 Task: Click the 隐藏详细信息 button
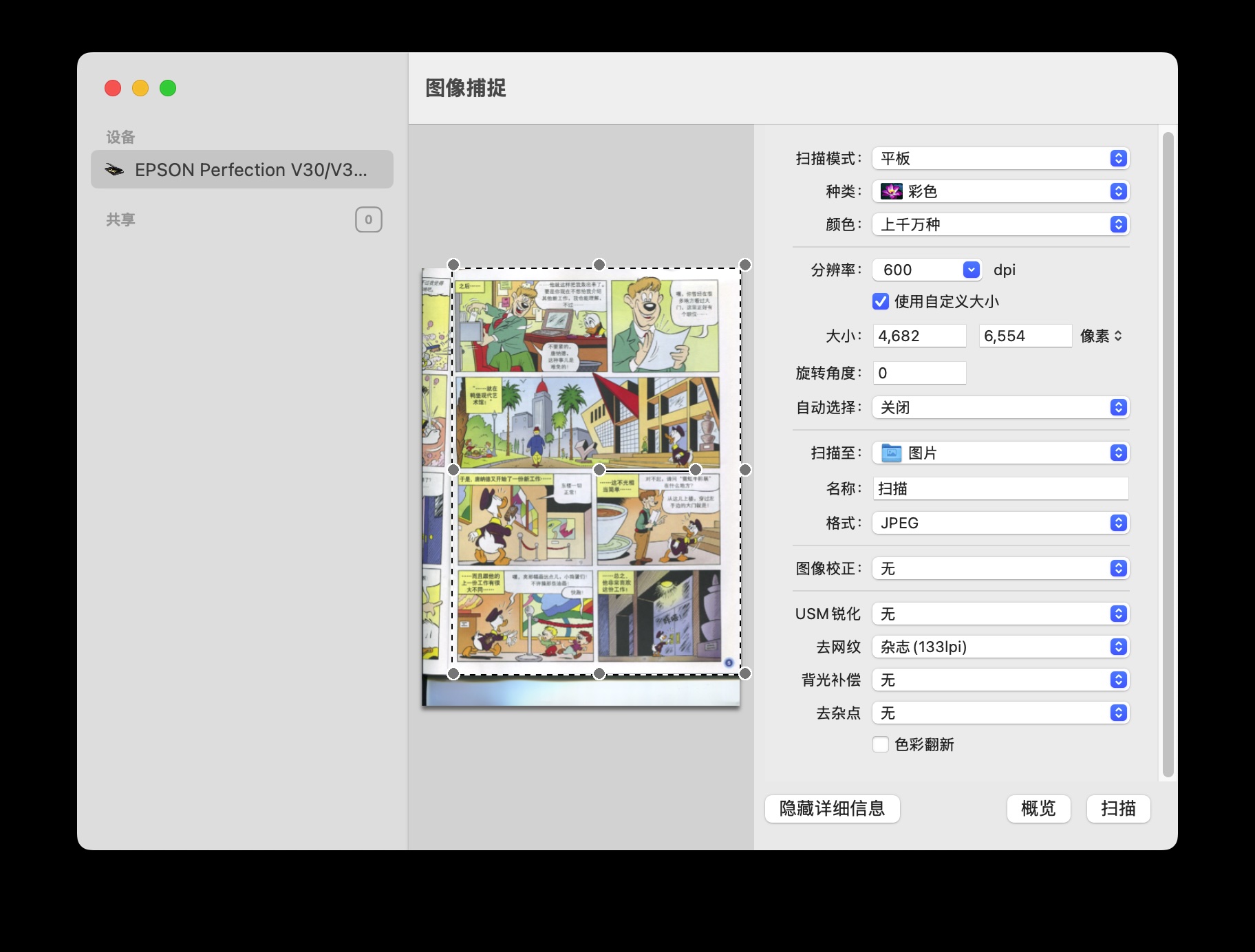coord(831,809)
